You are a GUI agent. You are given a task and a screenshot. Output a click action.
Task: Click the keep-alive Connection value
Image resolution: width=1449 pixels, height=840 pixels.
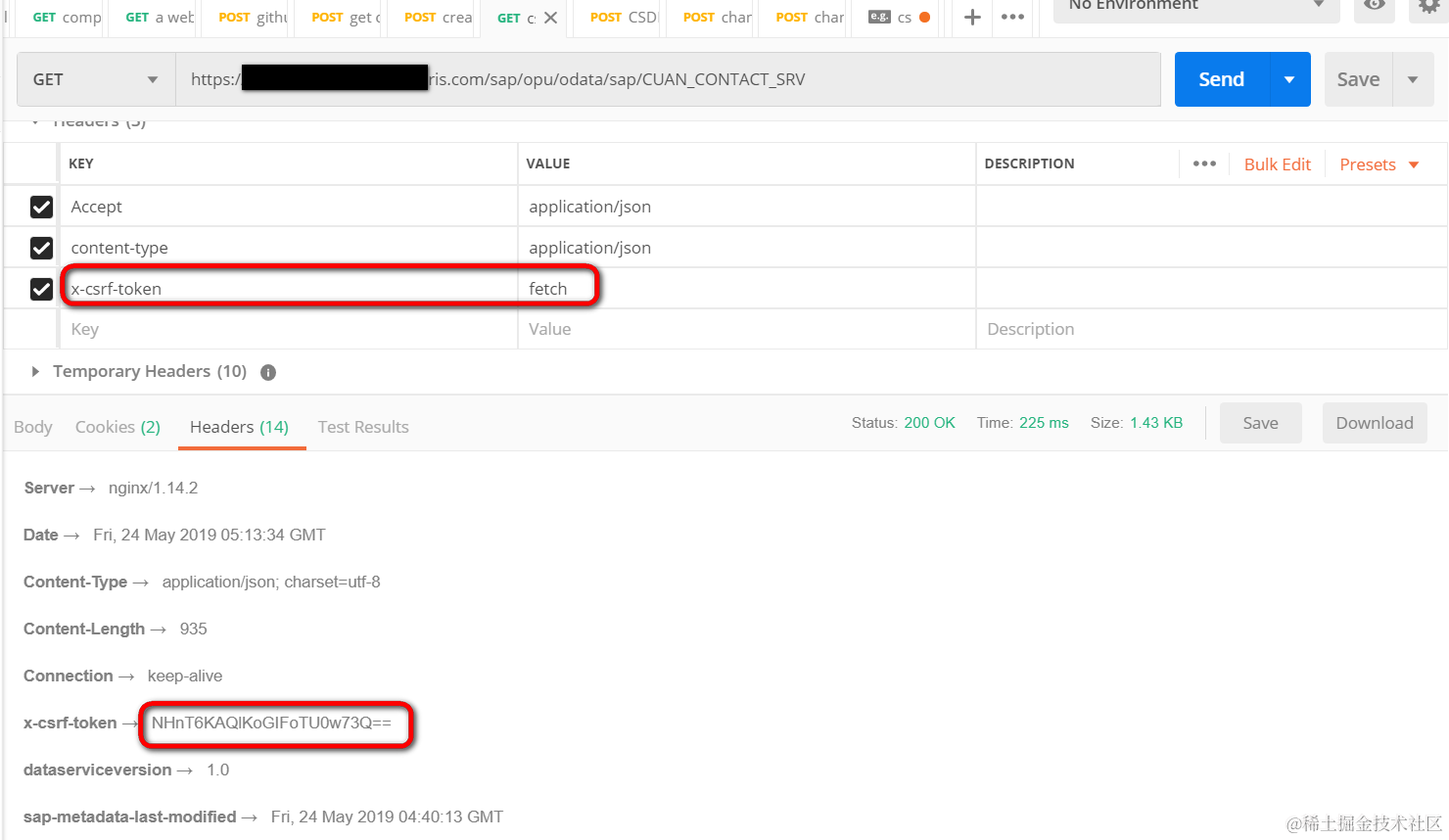click(x=185, y=676)
